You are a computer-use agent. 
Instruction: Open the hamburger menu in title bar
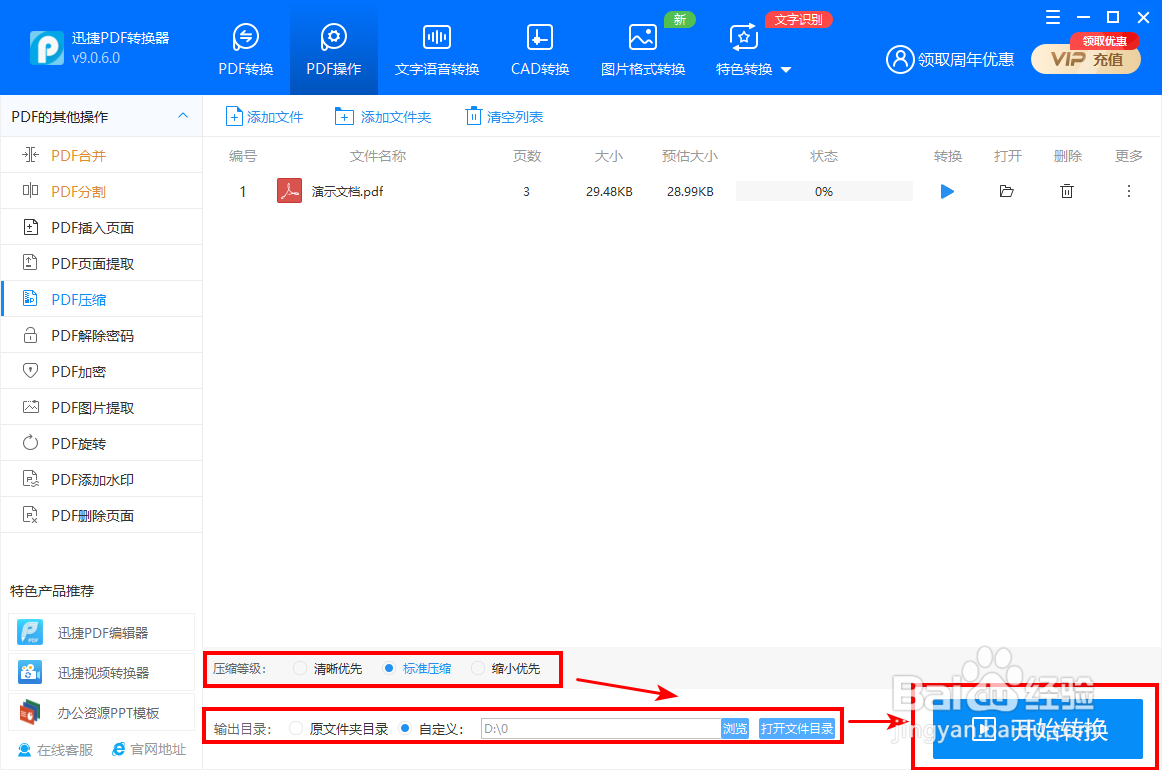tap(1052, 18)
